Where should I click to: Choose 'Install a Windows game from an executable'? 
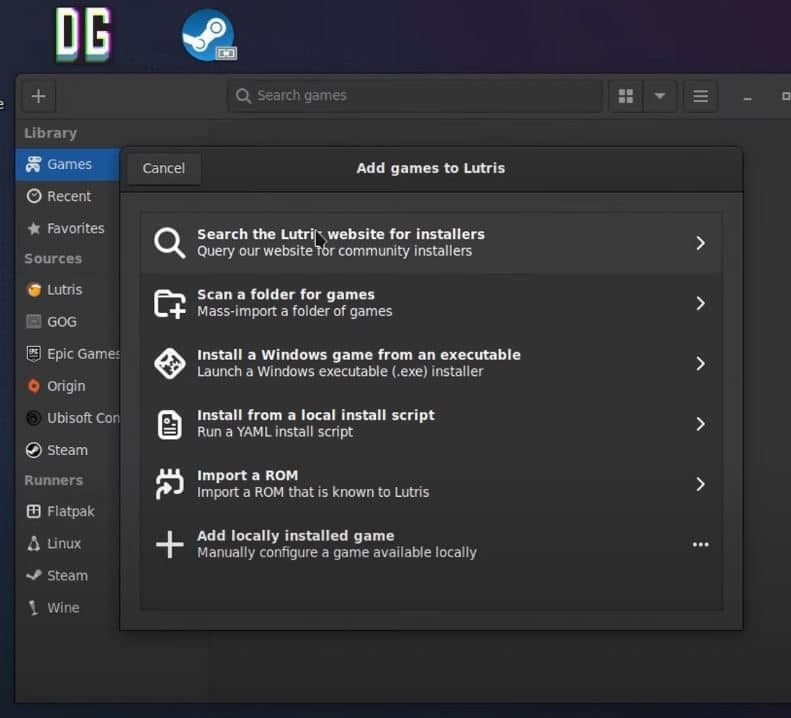point(431,363)
